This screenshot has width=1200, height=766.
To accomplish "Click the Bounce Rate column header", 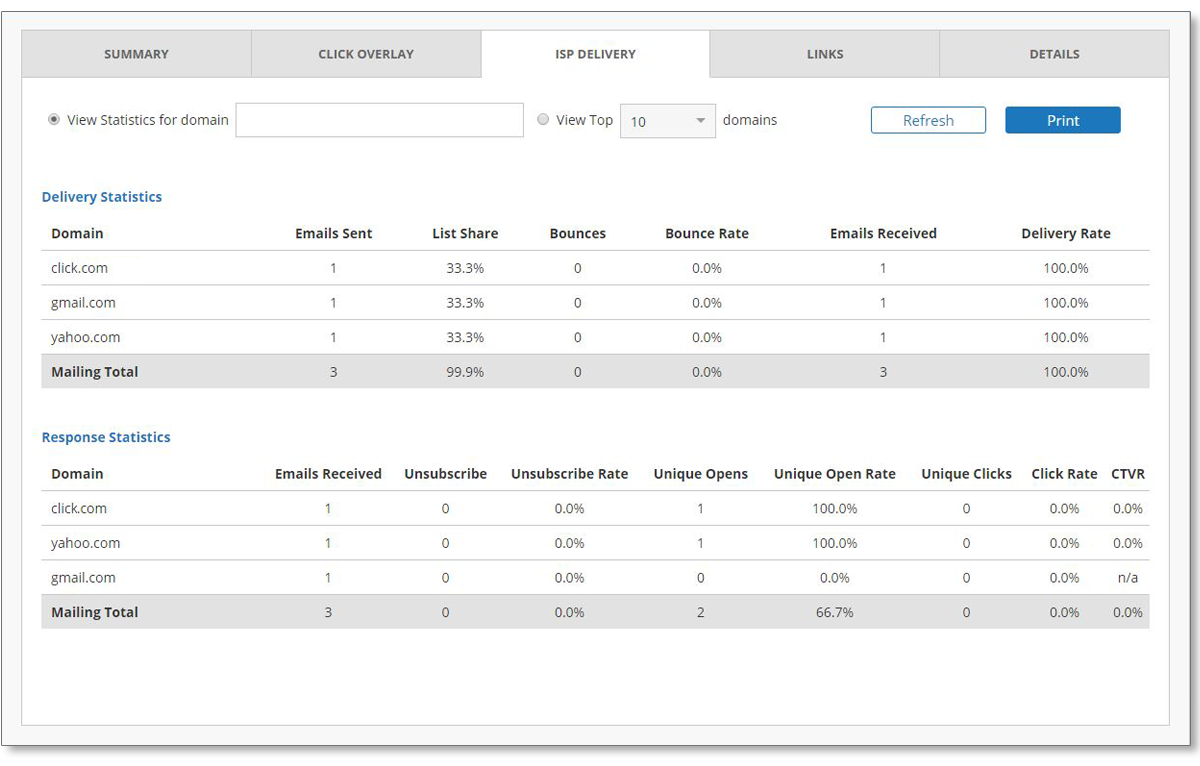I will pos(707,233).
